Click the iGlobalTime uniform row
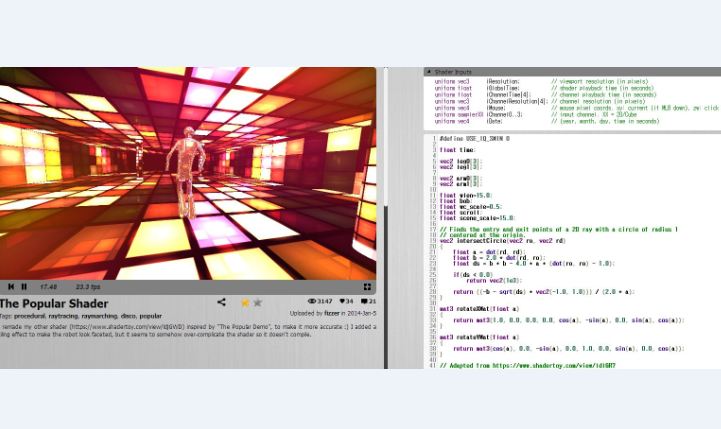The image size is (721, 429). click(544, 88)
